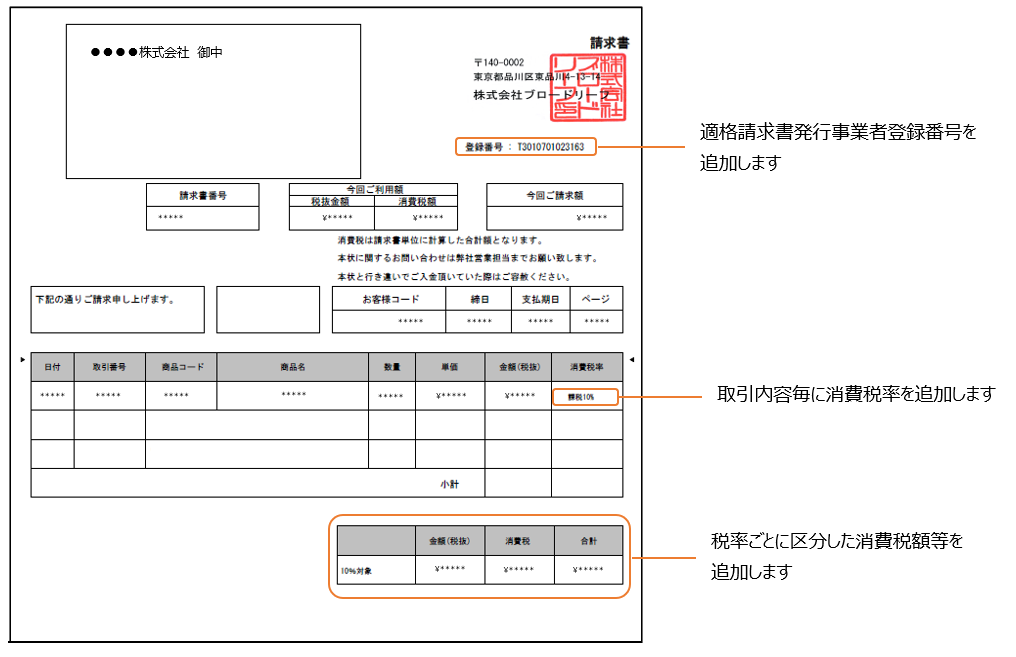Click the 小計 subtotal label
The height and width of the screenshot is (657, 1016).
pos(449,483)
